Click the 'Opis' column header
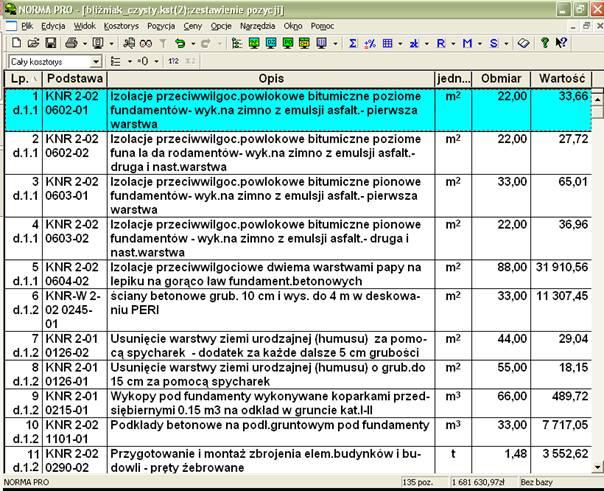Image resolution: width=604 pixels, height=491 pixels. 270,78
